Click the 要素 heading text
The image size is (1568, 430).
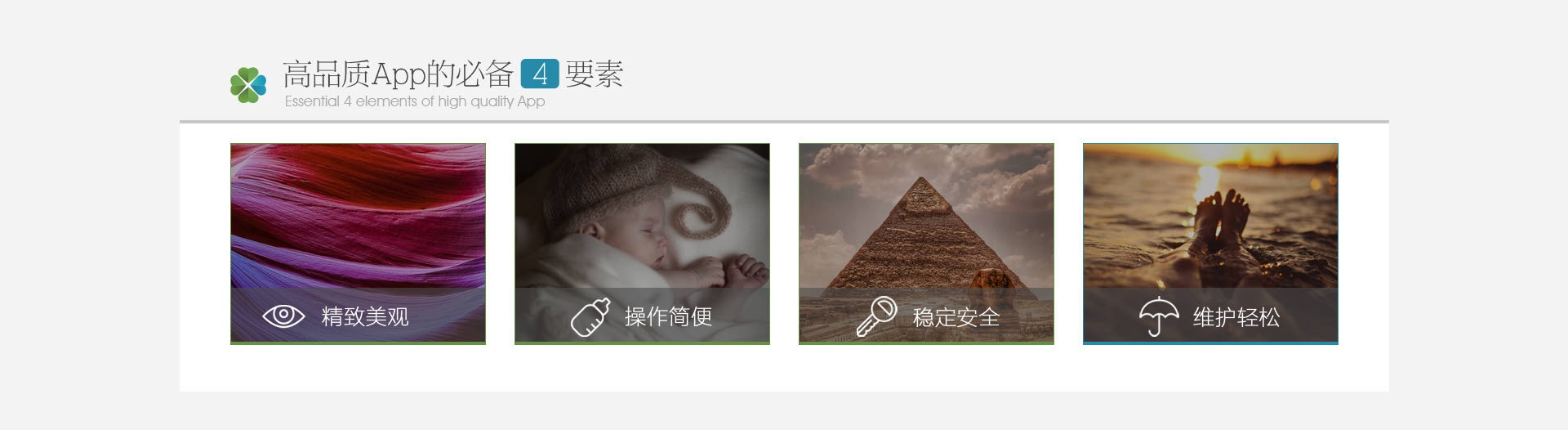click(595, 74)
